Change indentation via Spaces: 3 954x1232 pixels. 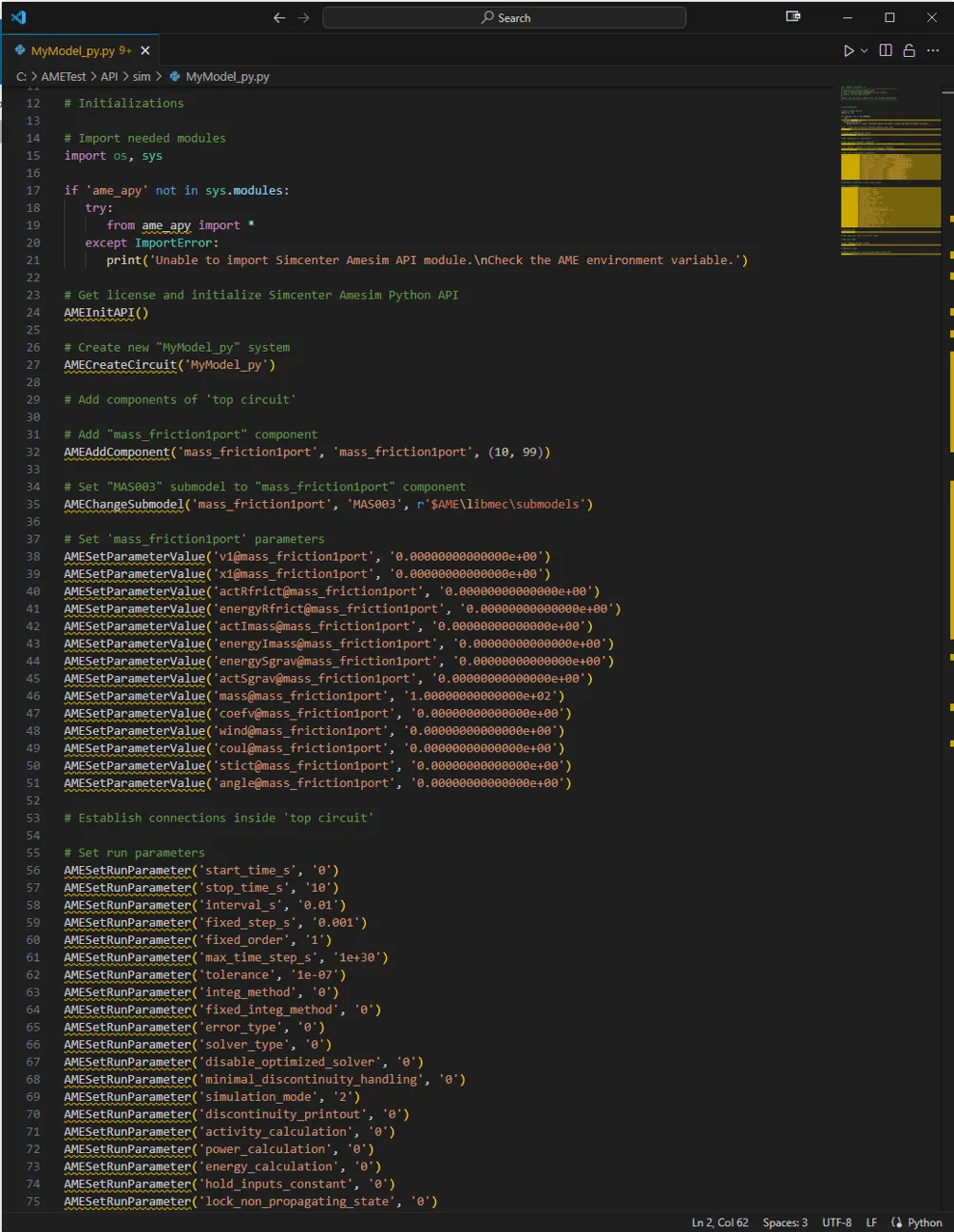pos(785,1222)
